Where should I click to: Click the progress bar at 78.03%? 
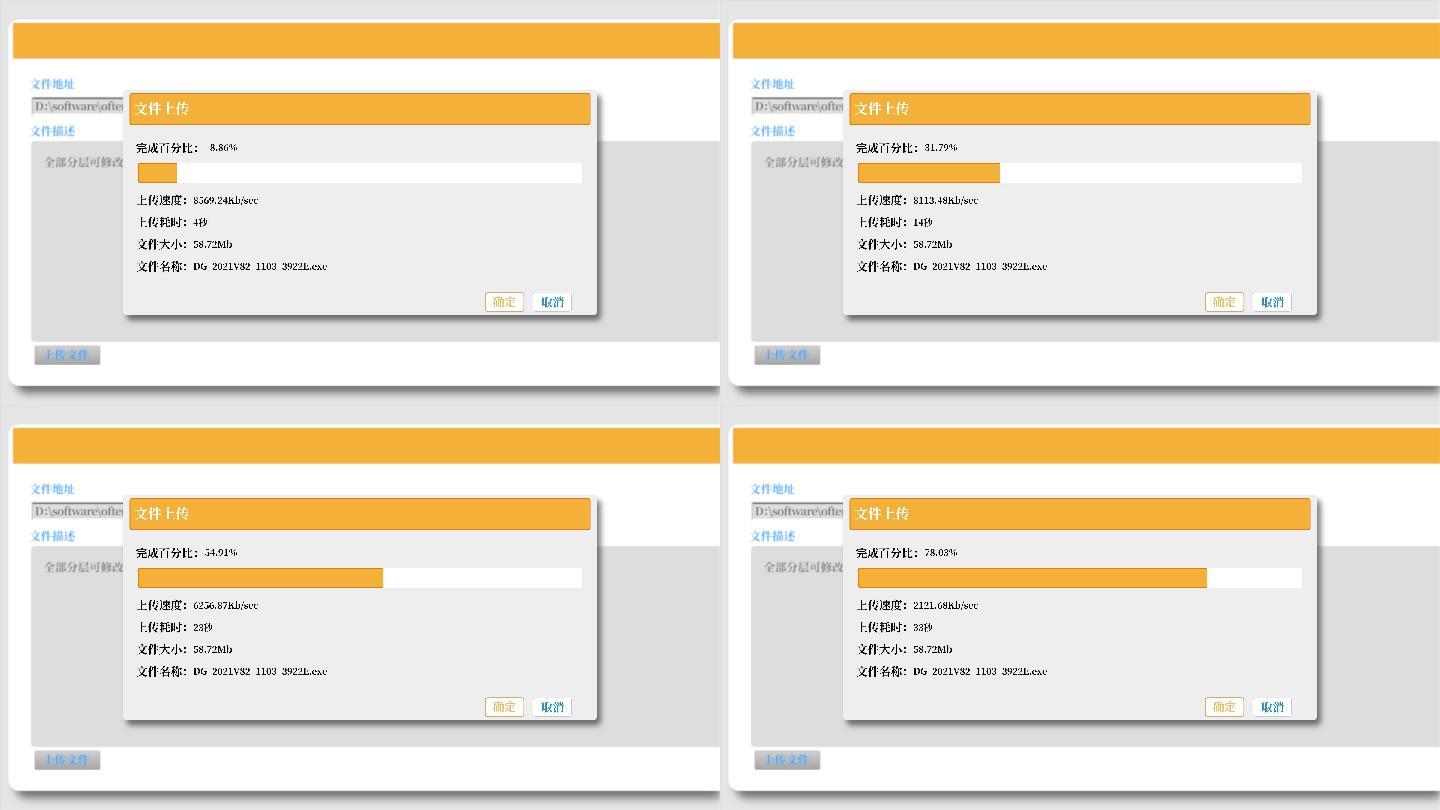pos(1080,578)
